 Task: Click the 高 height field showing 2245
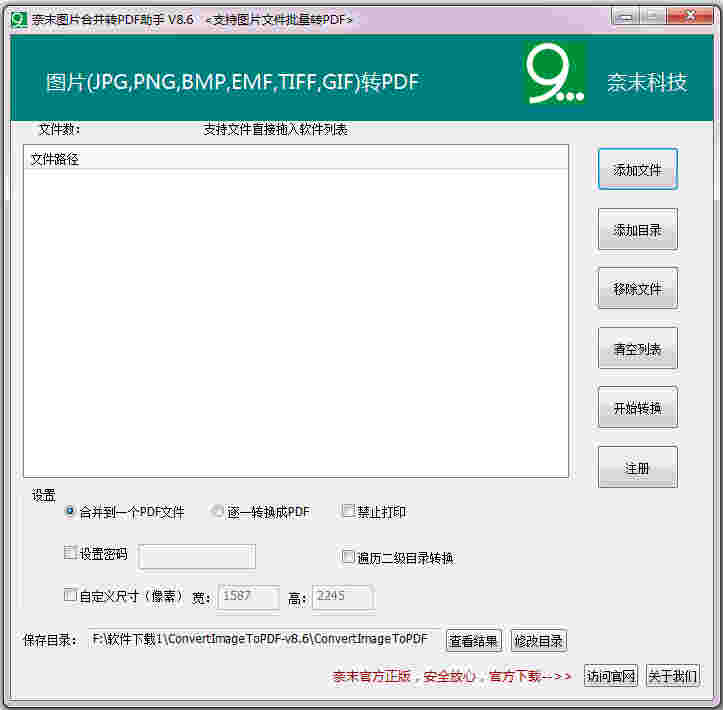tap(344, 597)
